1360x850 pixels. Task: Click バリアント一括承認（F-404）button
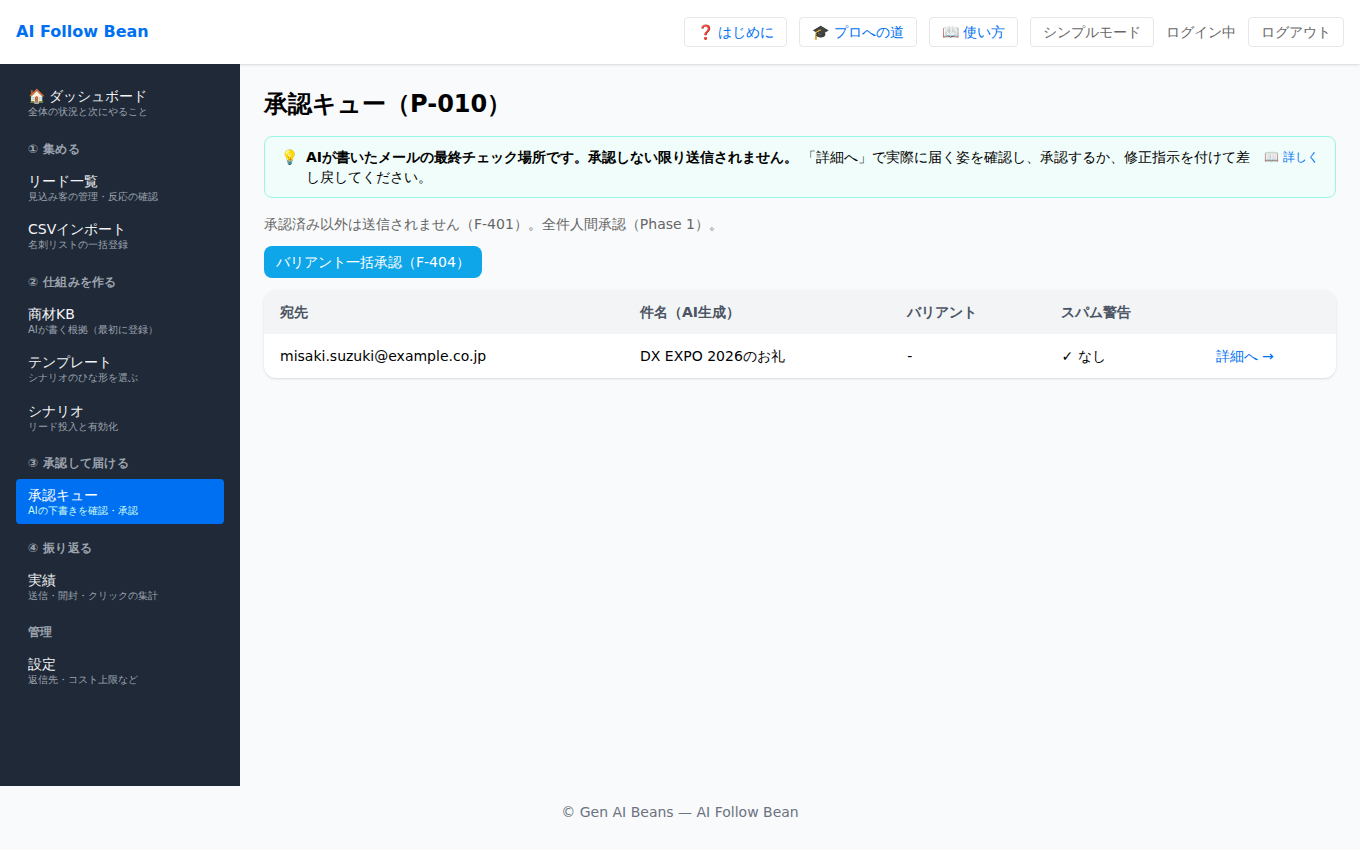point(373,262)
